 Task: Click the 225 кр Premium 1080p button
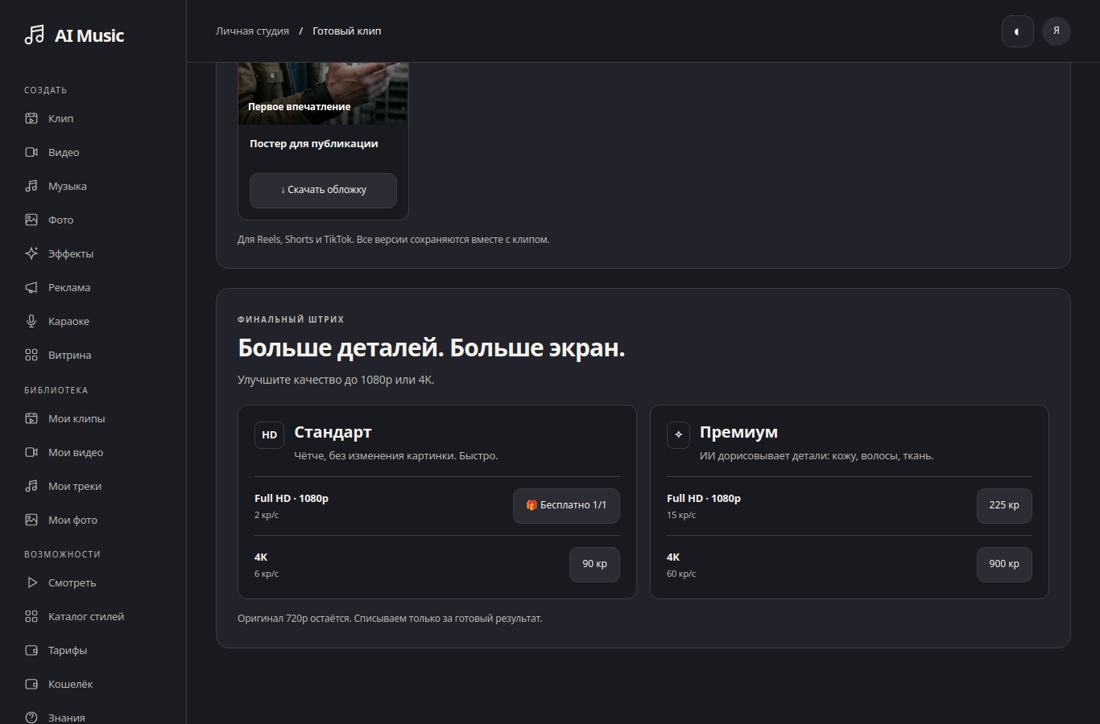[x=1004, y=505]
